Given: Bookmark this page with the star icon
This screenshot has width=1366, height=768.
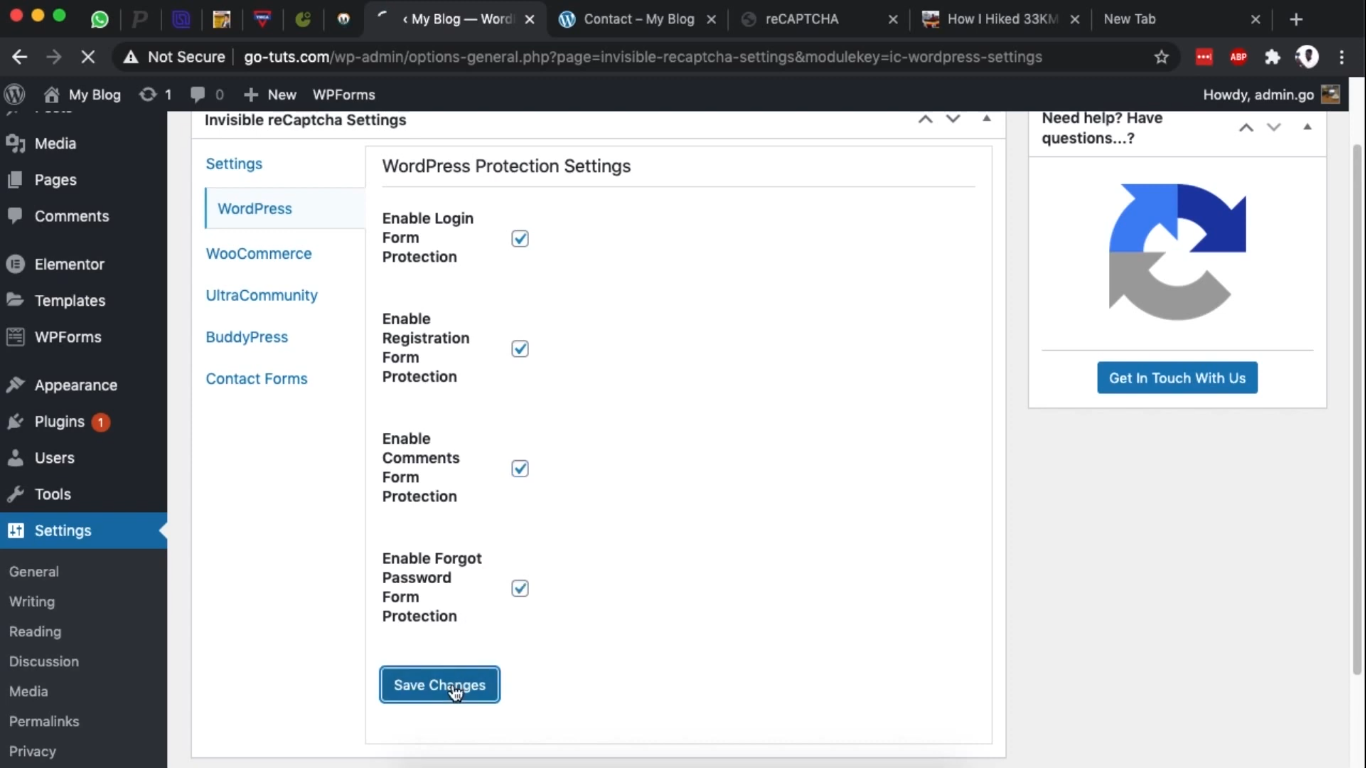Looking at the screenshot, I should pos(1161,57).
